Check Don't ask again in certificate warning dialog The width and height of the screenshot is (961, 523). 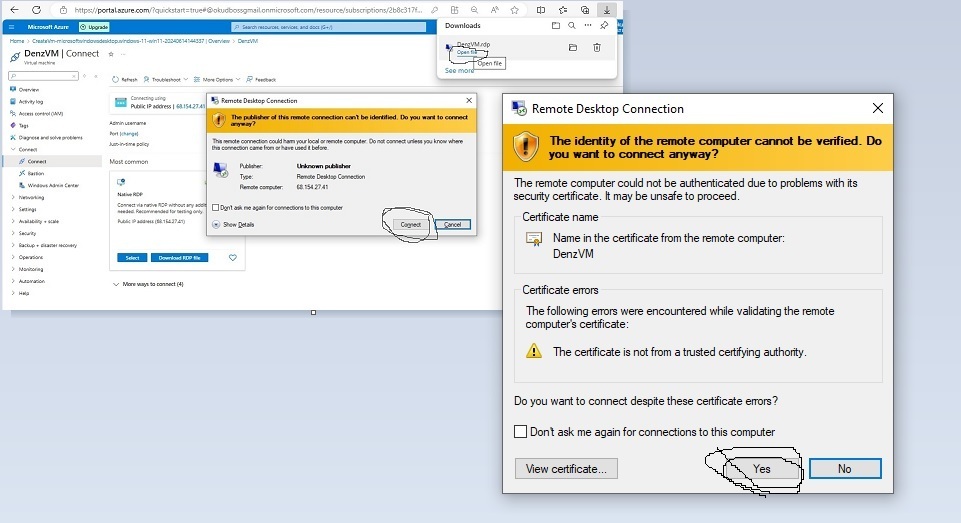pyautogui.click(x=520, y=432)
